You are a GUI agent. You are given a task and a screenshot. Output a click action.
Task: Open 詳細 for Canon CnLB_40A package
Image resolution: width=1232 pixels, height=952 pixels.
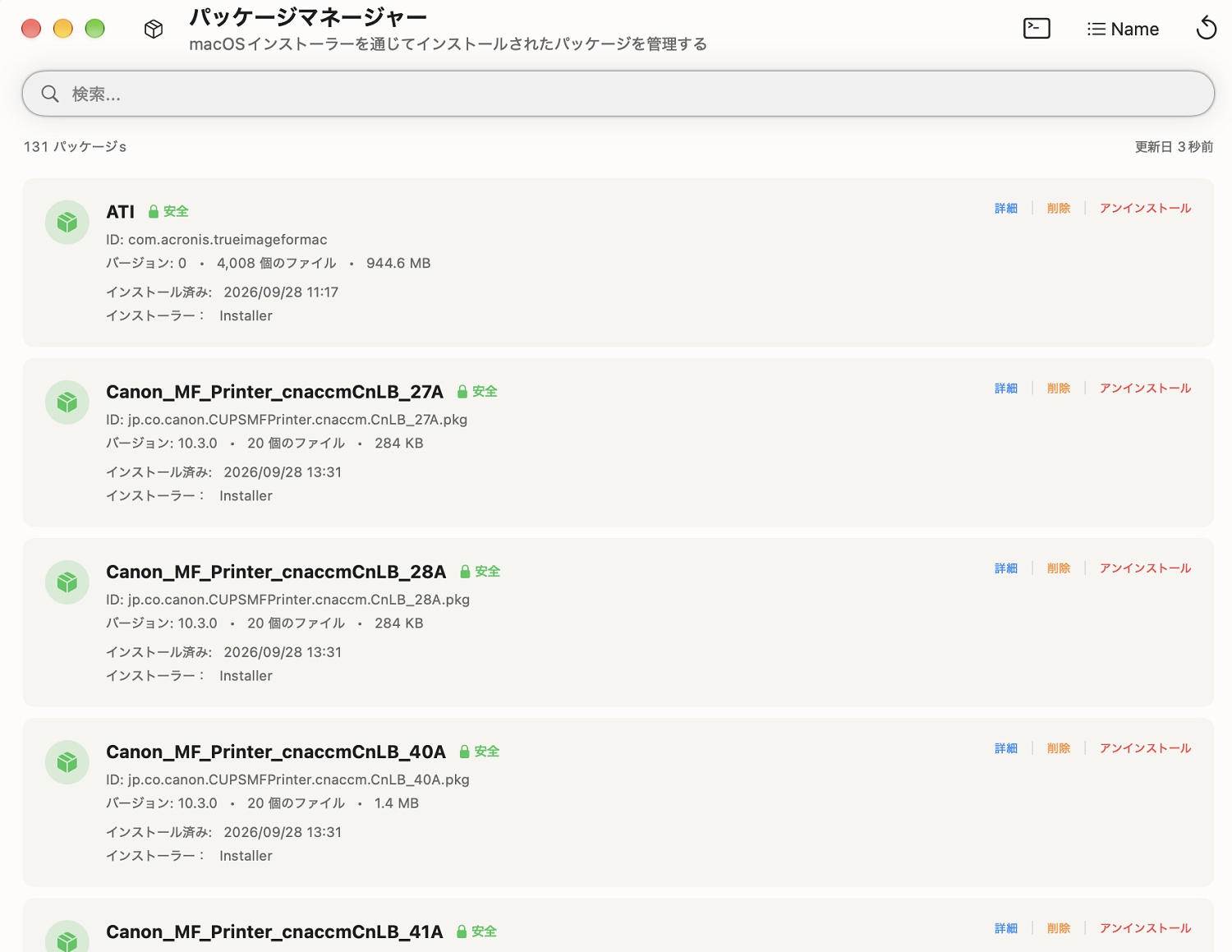1006,747
